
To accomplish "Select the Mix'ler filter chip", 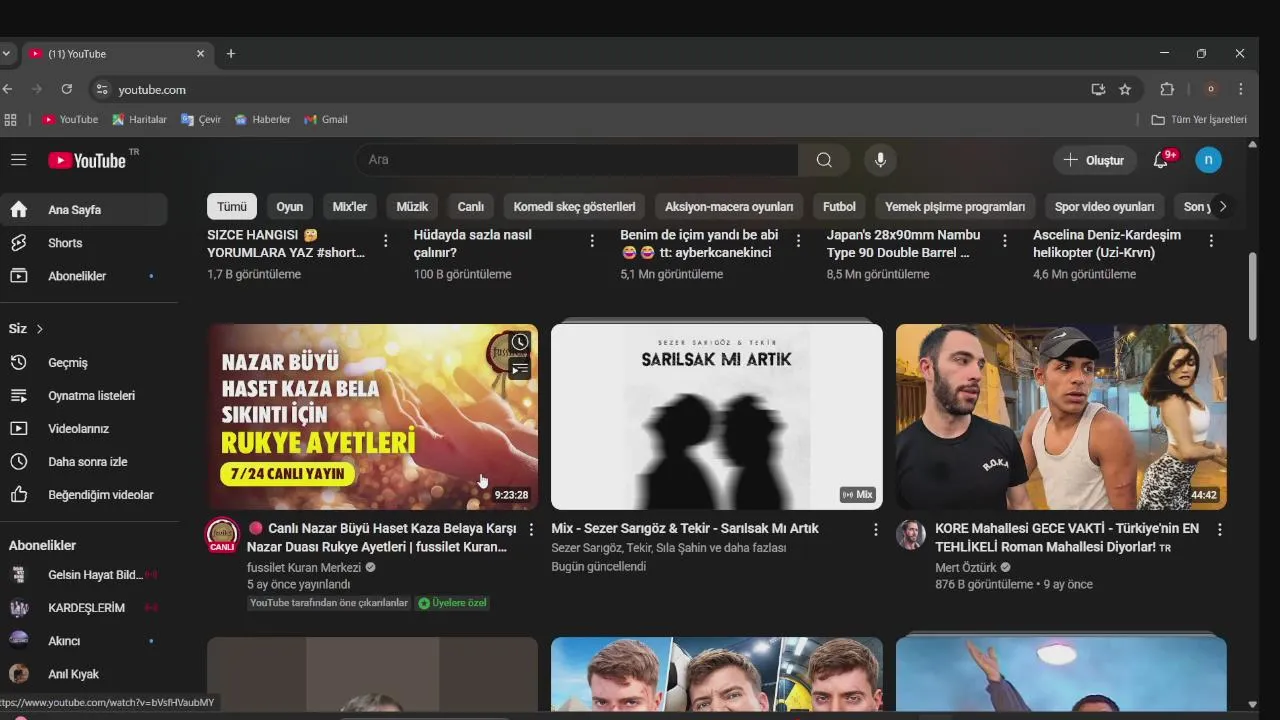I will point(350,207).
